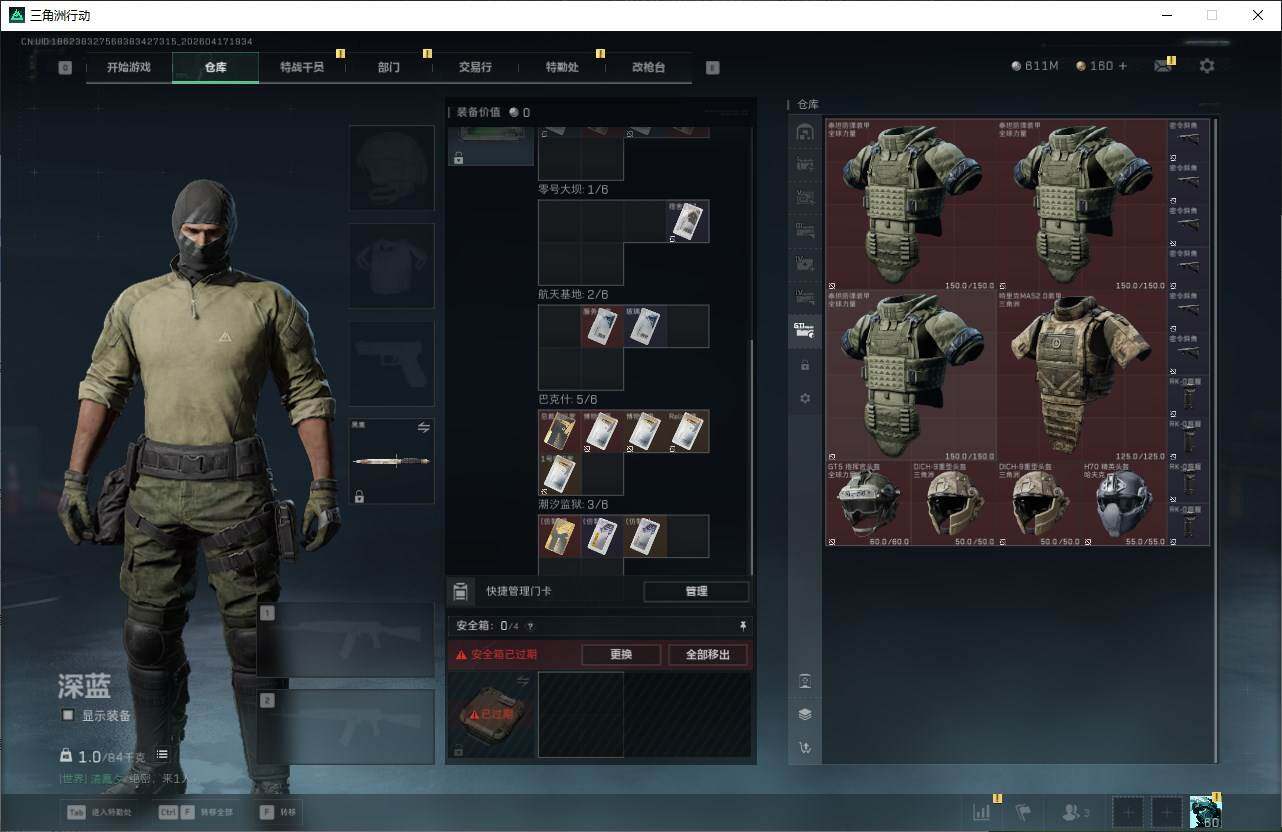
Task: Click the Ctrl F 转移全部 shortcut hint
Action: [x=195, y=812]
